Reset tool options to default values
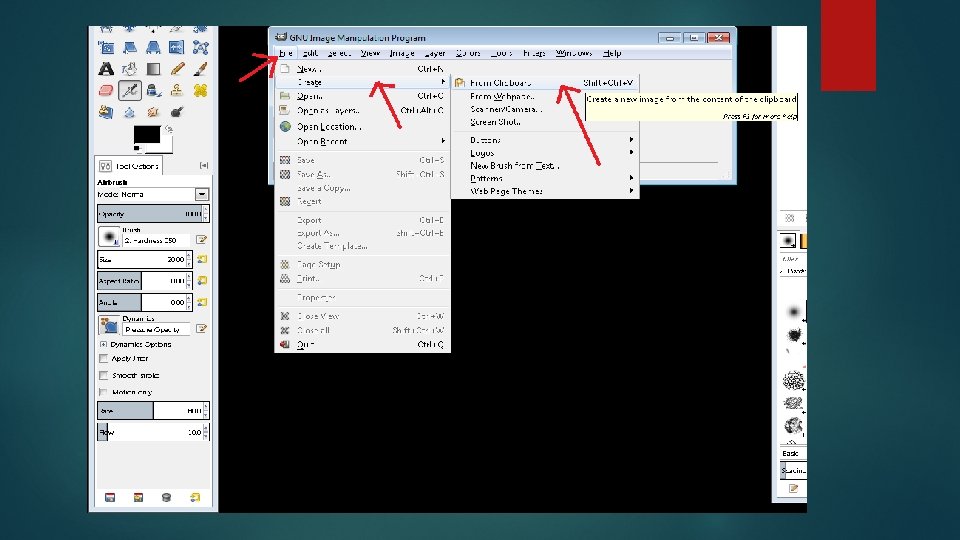Viewport: 960px width, 540px height. coord(195,497)
